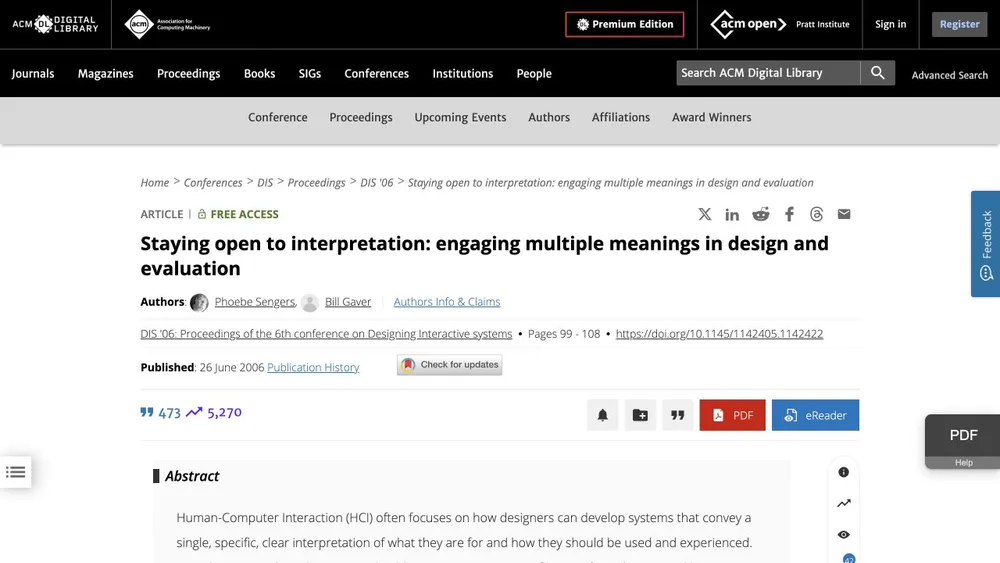Open the Feedback side tab
1000x563 pixels.
[x=985, y=244]
